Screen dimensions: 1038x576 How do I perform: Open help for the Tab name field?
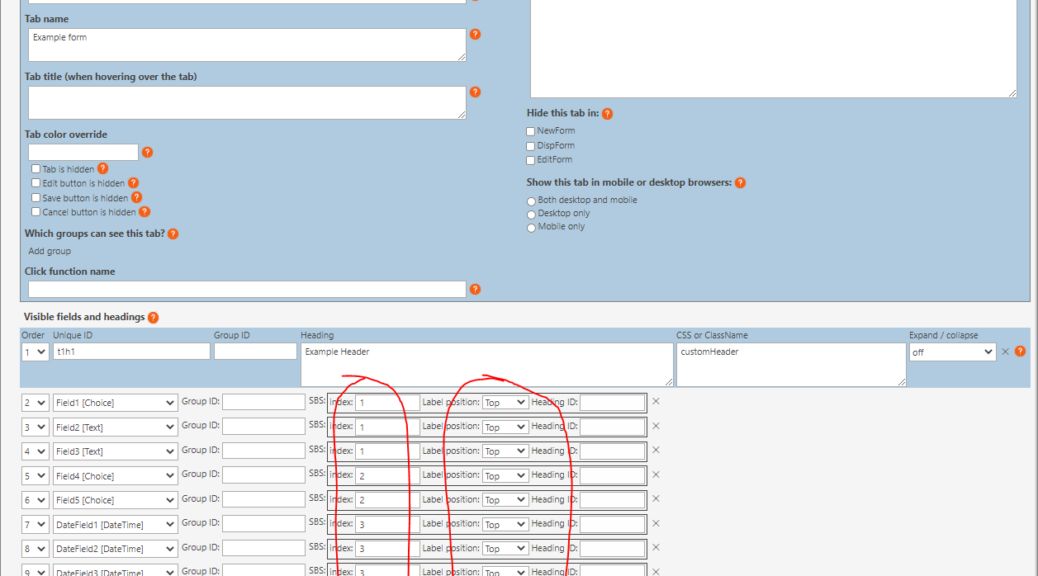(475, 33)
